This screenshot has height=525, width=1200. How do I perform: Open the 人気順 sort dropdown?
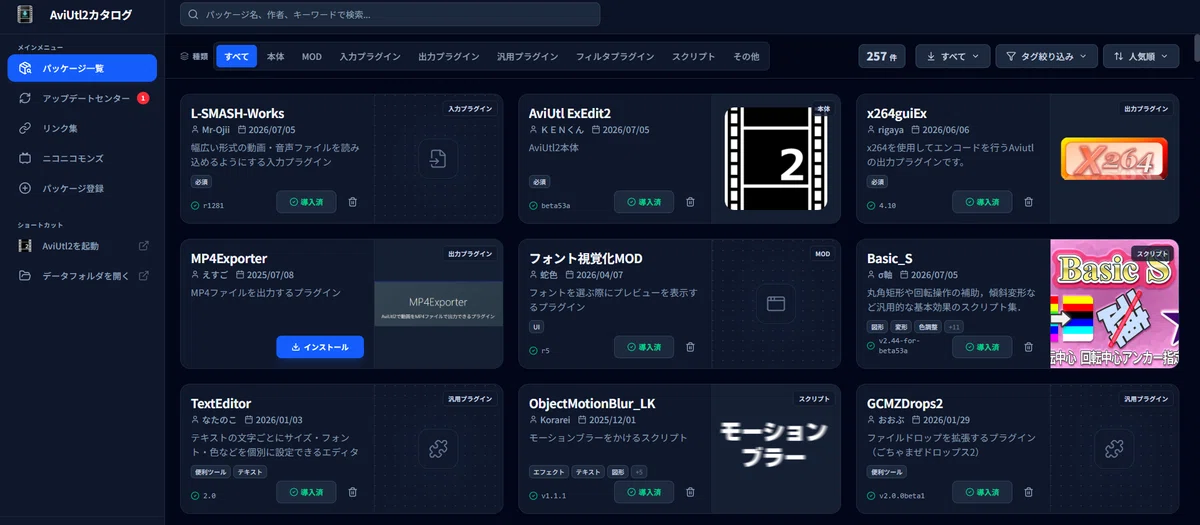point(1141,56)
